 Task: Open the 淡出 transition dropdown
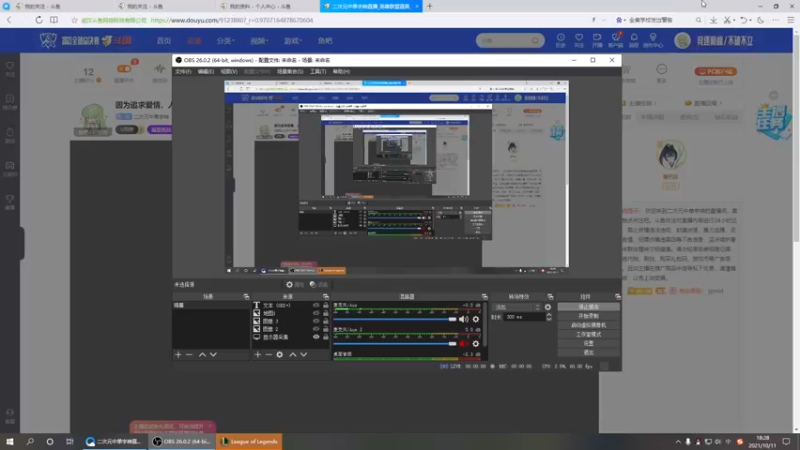pyautogui.click(x=516, y=307)
